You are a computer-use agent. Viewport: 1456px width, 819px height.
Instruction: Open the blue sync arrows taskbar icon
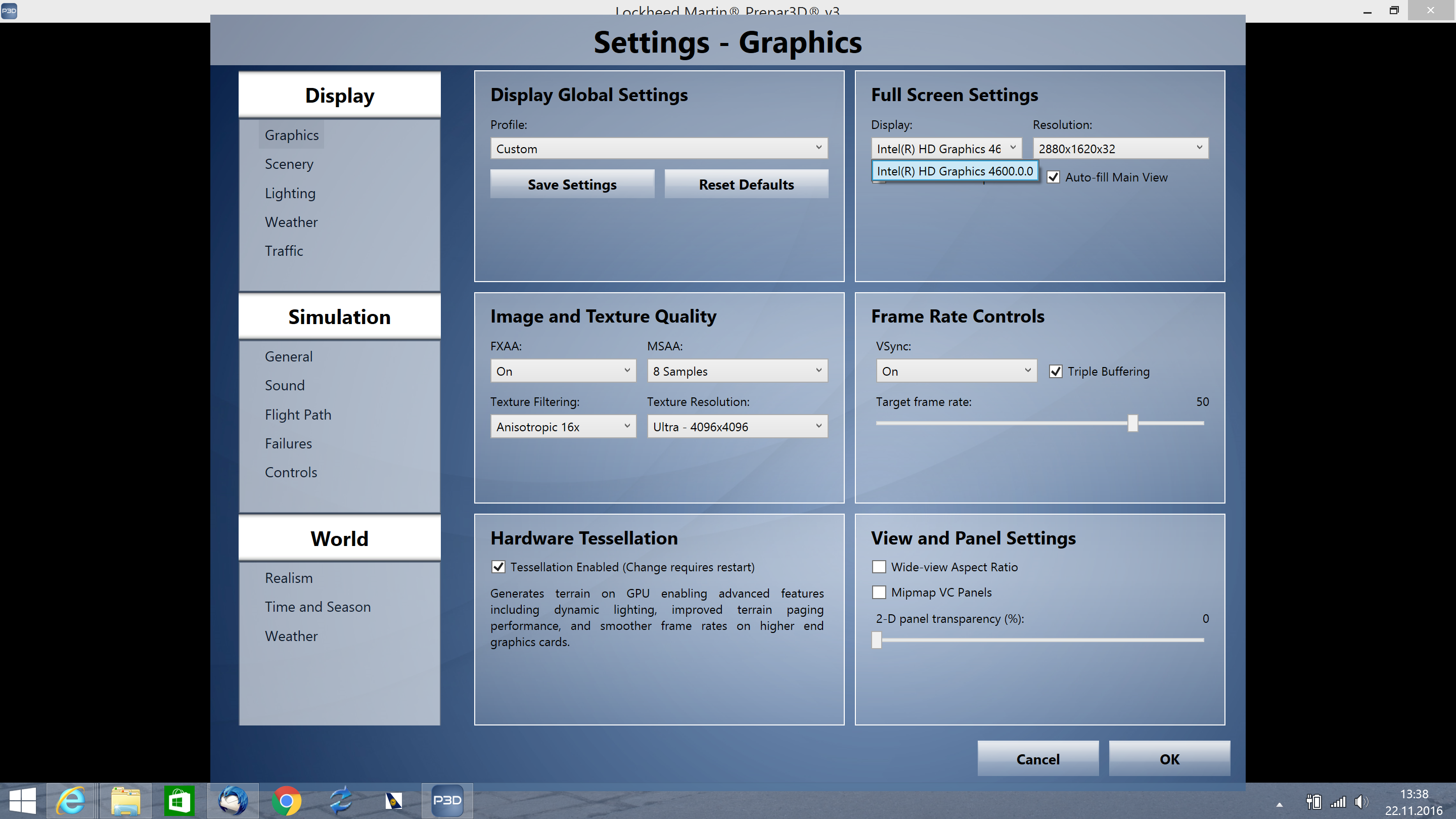click(340, 801)
